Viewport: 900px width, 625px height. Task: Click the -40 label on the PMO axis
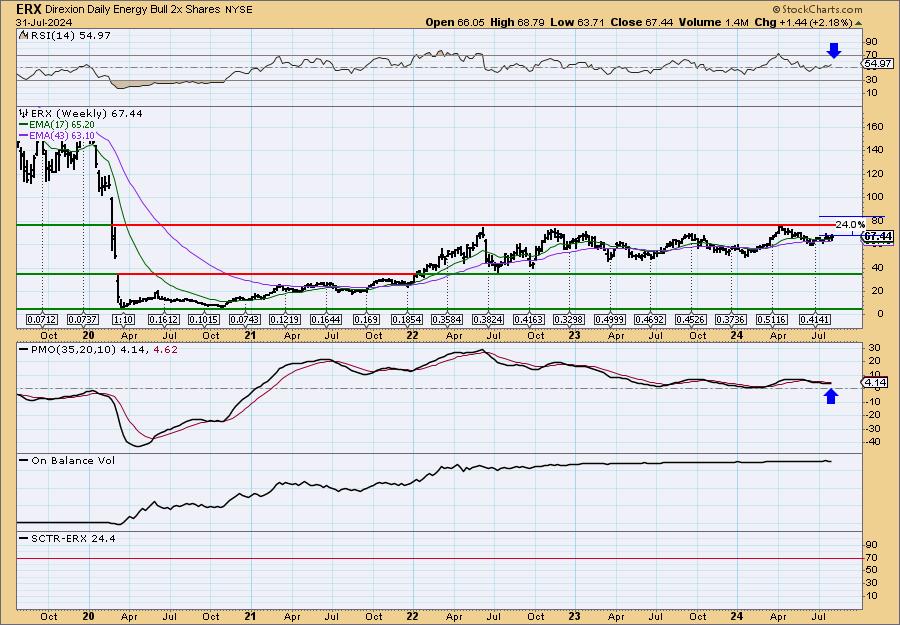coord(874,442)
